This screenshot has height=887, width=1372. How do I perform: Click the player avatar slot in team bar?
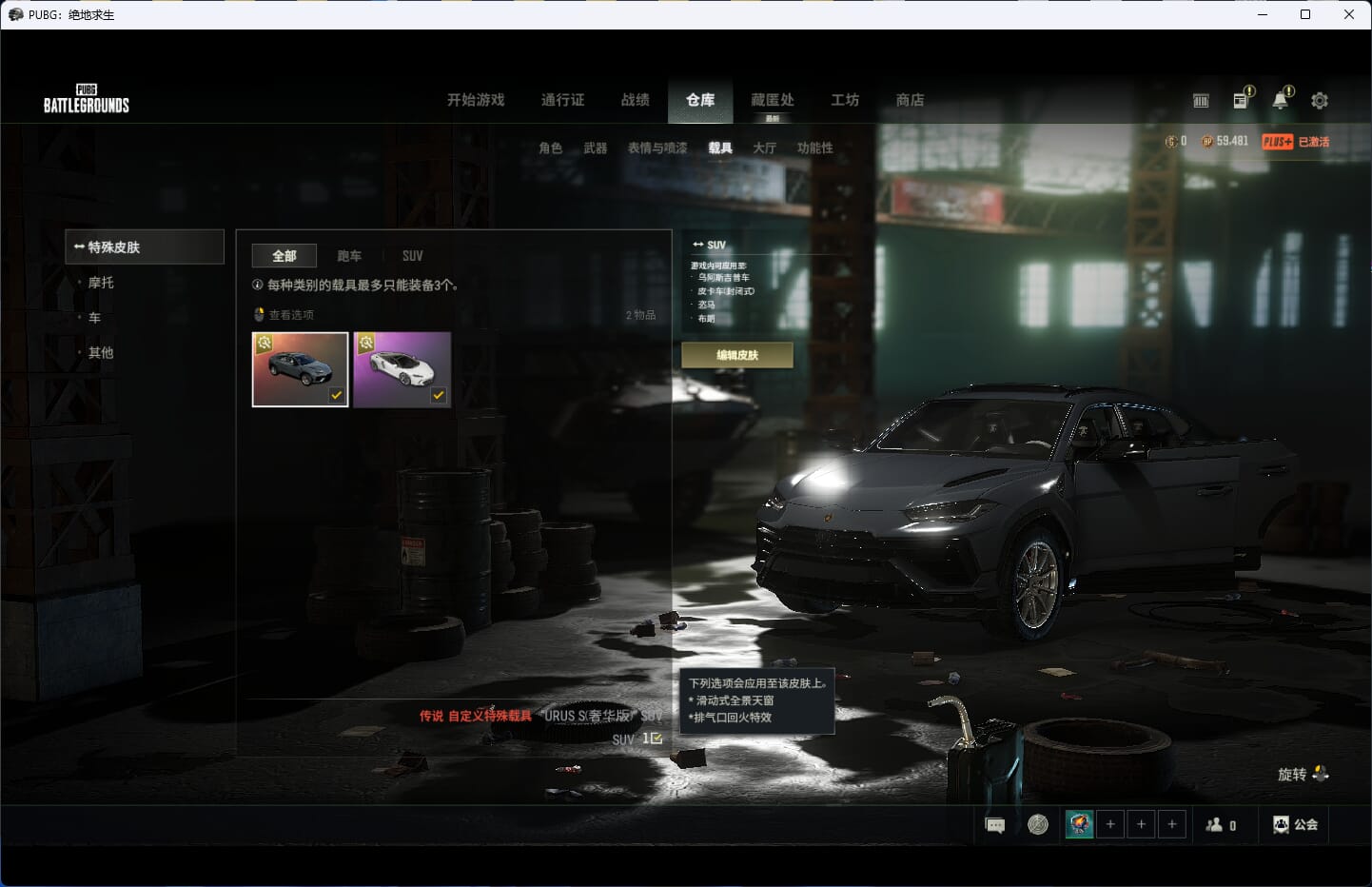click(x=1079, y=824)
